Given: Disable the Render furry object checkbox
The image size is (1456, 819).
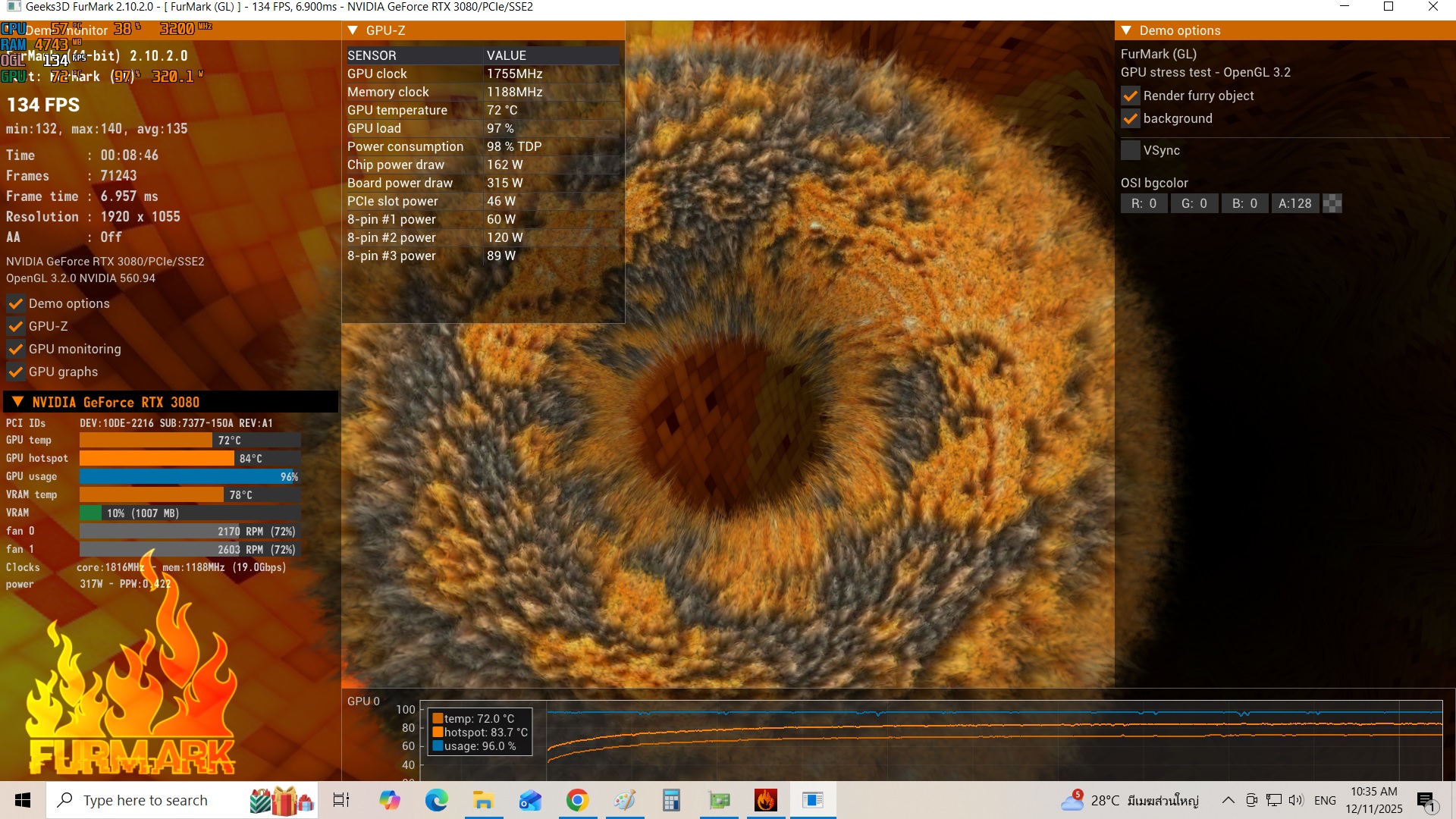Looking at the screenshot, I should (1130, 96).
